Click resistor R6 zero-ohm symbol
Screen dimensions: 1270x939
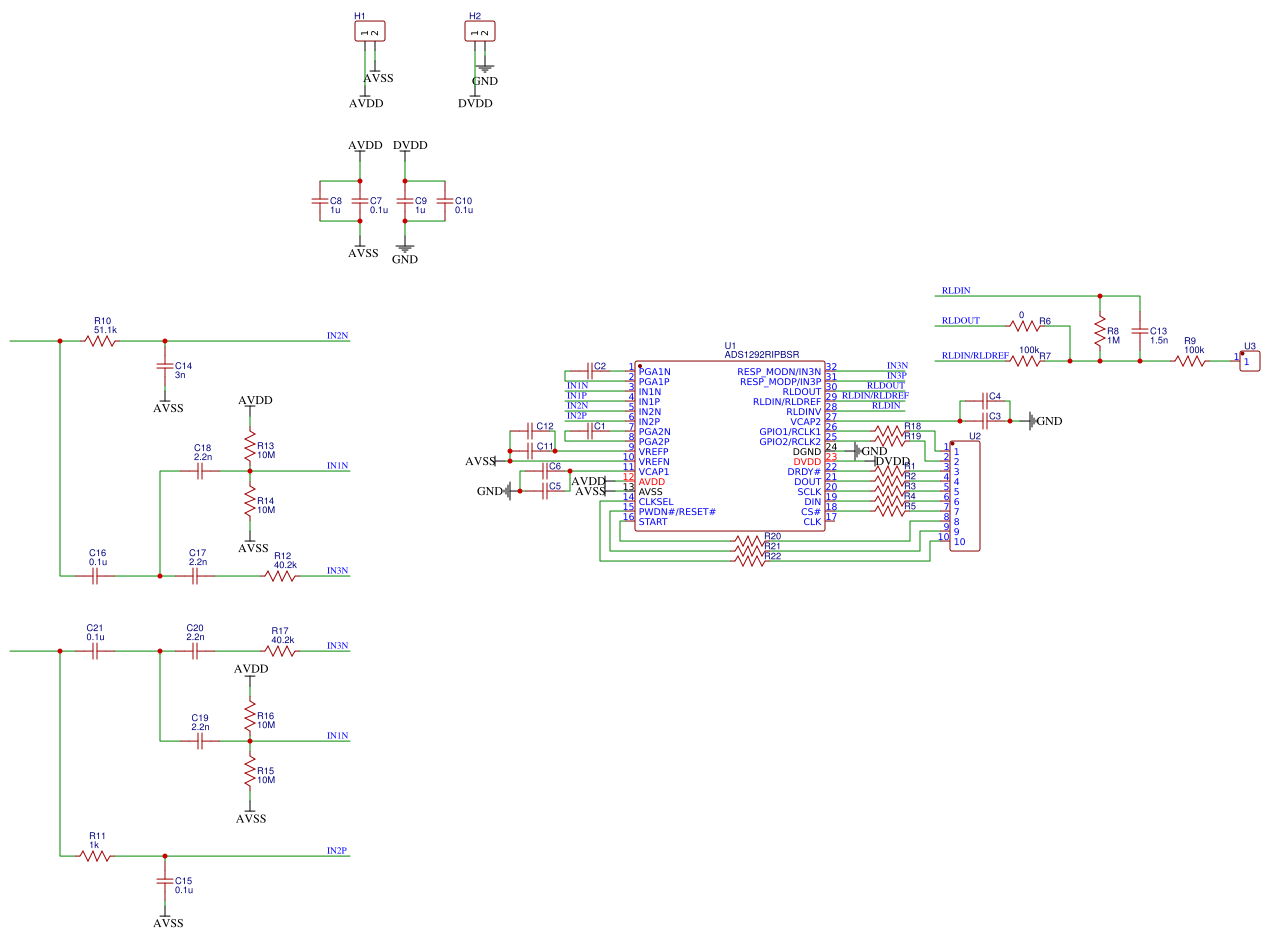pos(1025,326)
